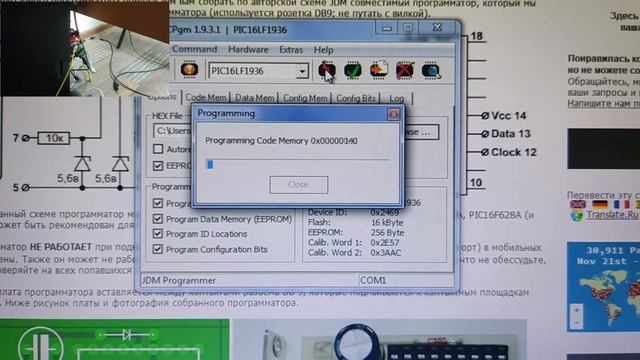Toggle the Autoreload HEX file checkbox
Viewport: 640px width, 360px height.
click(x=158, y=149)
